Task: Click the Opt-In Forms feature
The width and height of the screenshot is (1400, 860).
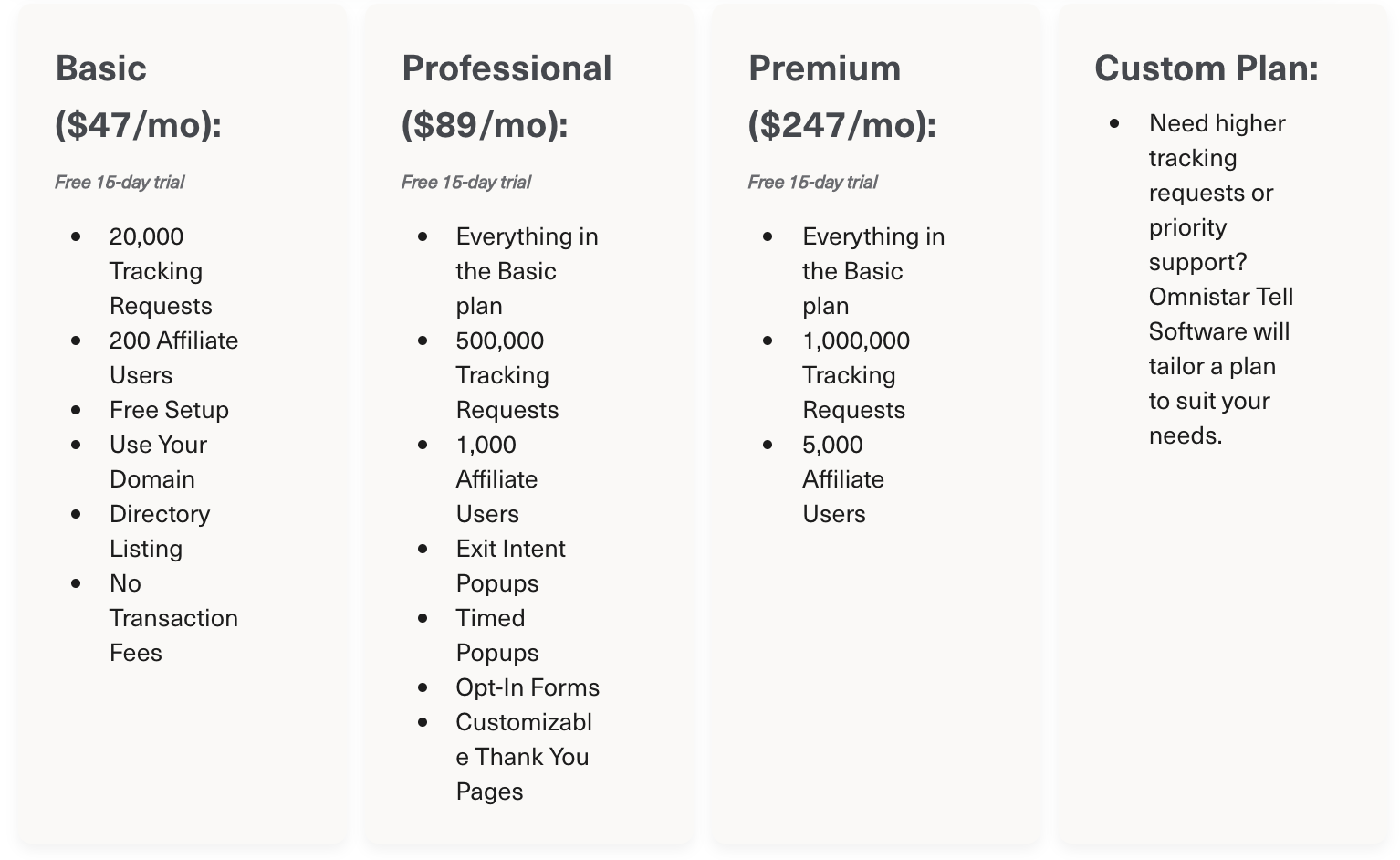Action: [x=528, y=687]
